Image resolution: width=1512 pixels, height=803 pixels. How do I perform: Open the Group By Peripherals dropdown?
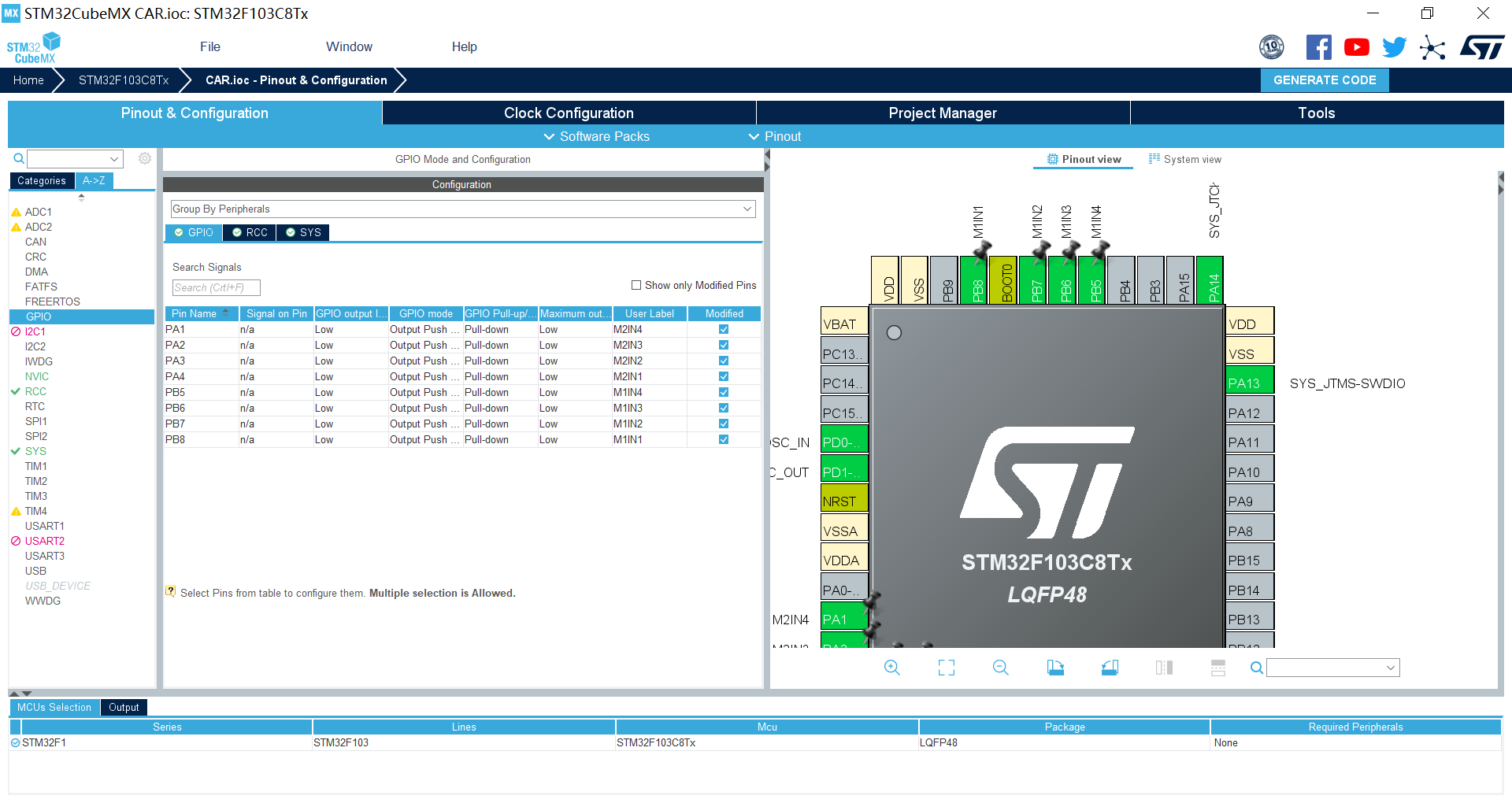463,209
